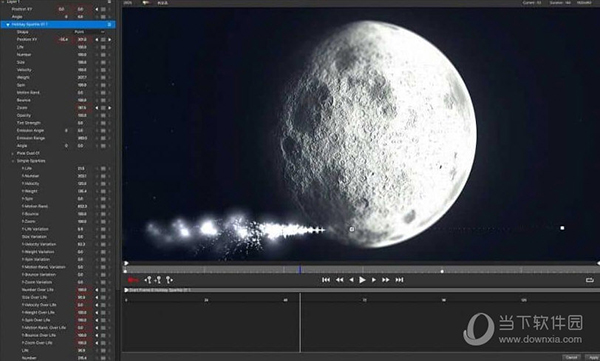Step back one frame
The image size is (600, 361).
(351, 280)
